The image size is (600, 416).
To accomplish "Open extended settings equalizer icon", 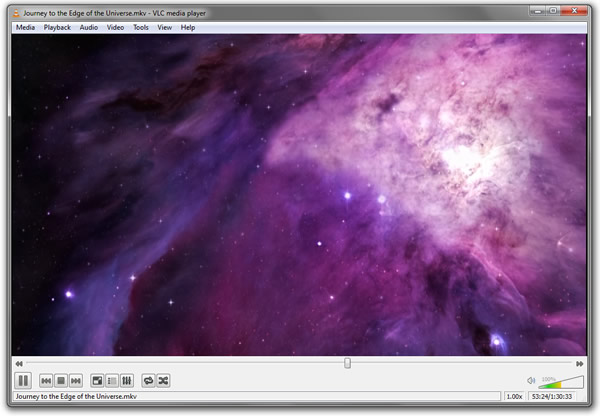I will (127, 381).
